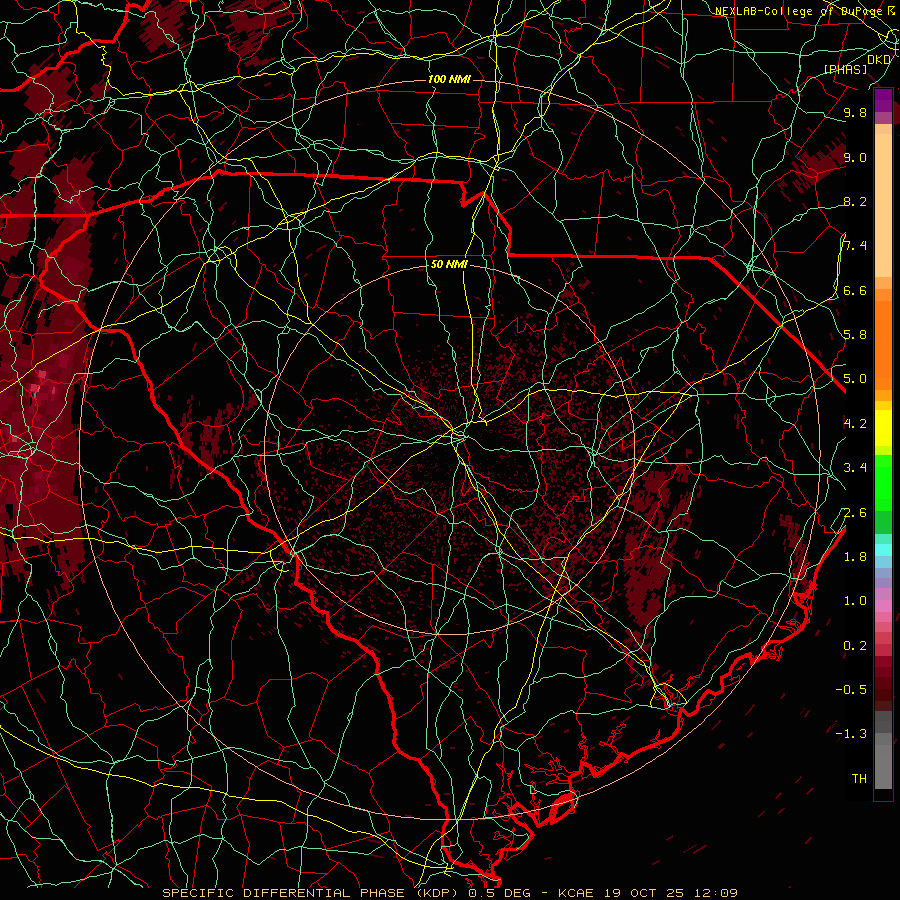Click the 8.2 value on the color scale
The width and height of the screenshot is (900, 900).
(x=855, y=201)
